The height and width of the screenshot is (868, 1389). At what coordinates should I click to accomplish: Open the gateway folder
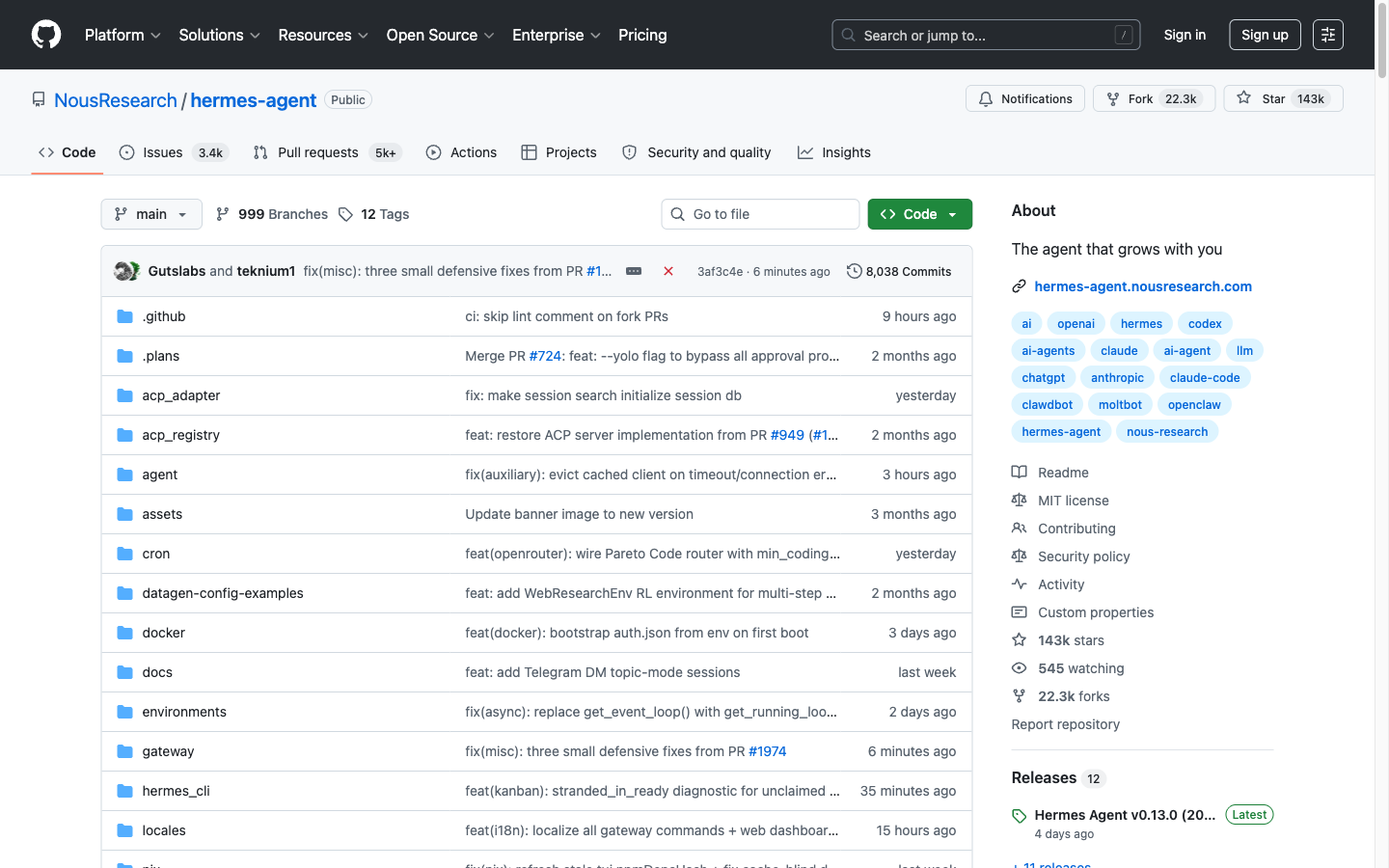tap(168, 751)
